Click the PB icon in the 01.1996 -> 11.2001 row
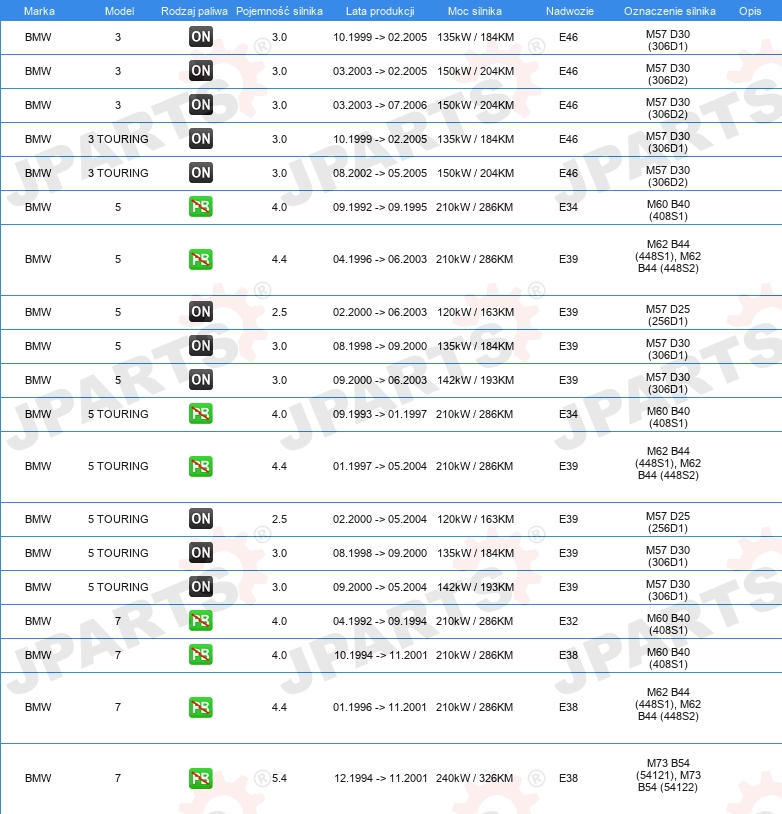The image size is (782, 814). tap(200, 707)
